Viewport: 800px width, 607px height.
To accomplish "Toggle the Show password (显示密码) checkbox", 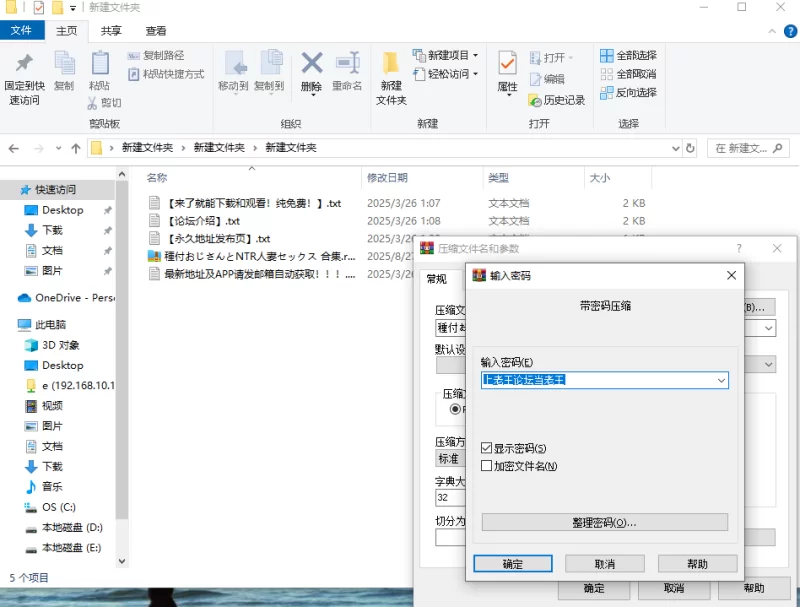I will pos(487,448).
